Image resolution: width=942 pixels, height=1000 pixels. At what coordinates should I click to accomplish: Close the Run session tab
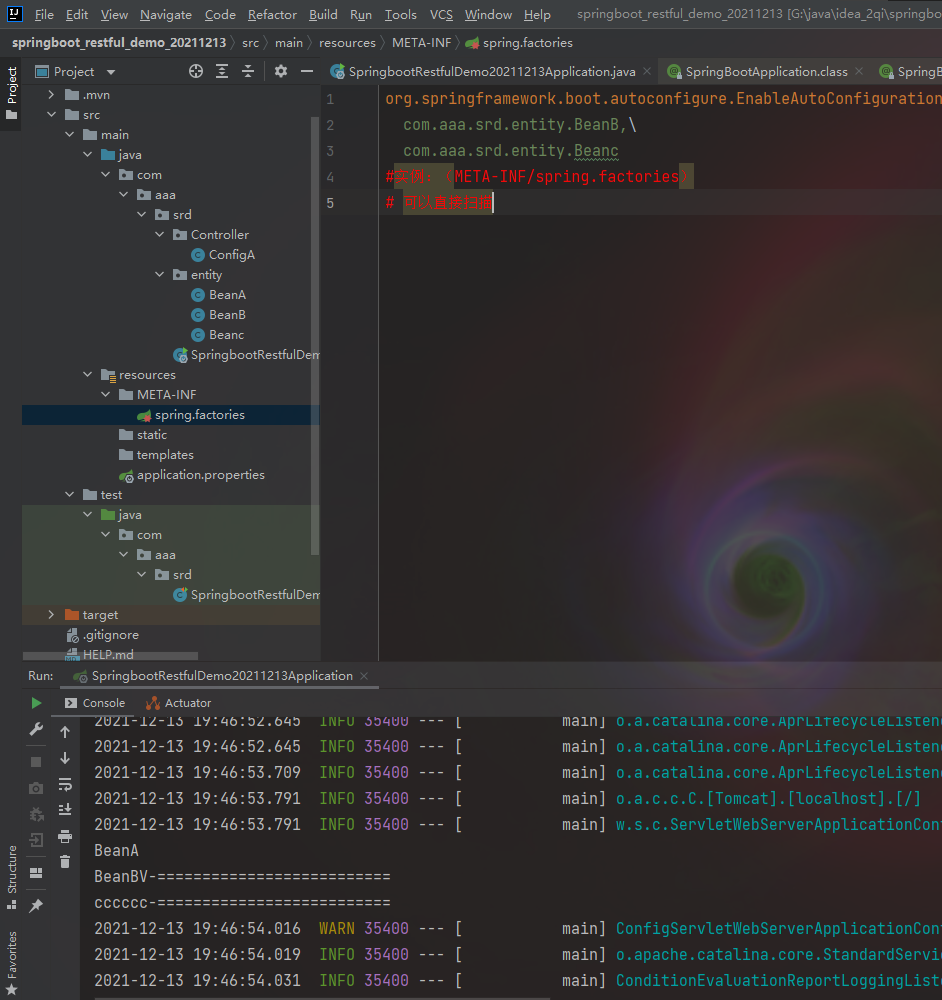(x=364, y=676)
